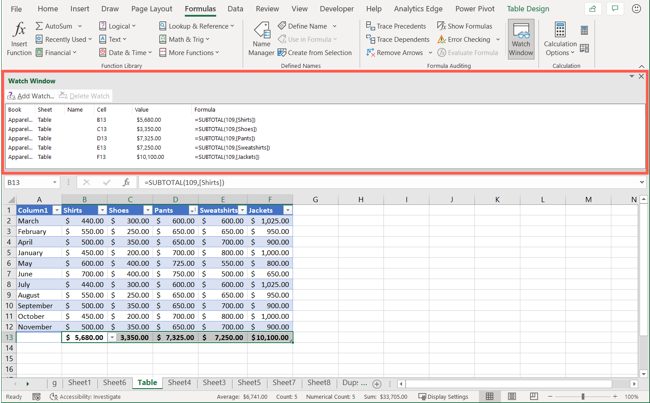Viewport: 650px width, 403px height.
Task: Switch to Page Layout view in status bar
Action: (512, 396)
